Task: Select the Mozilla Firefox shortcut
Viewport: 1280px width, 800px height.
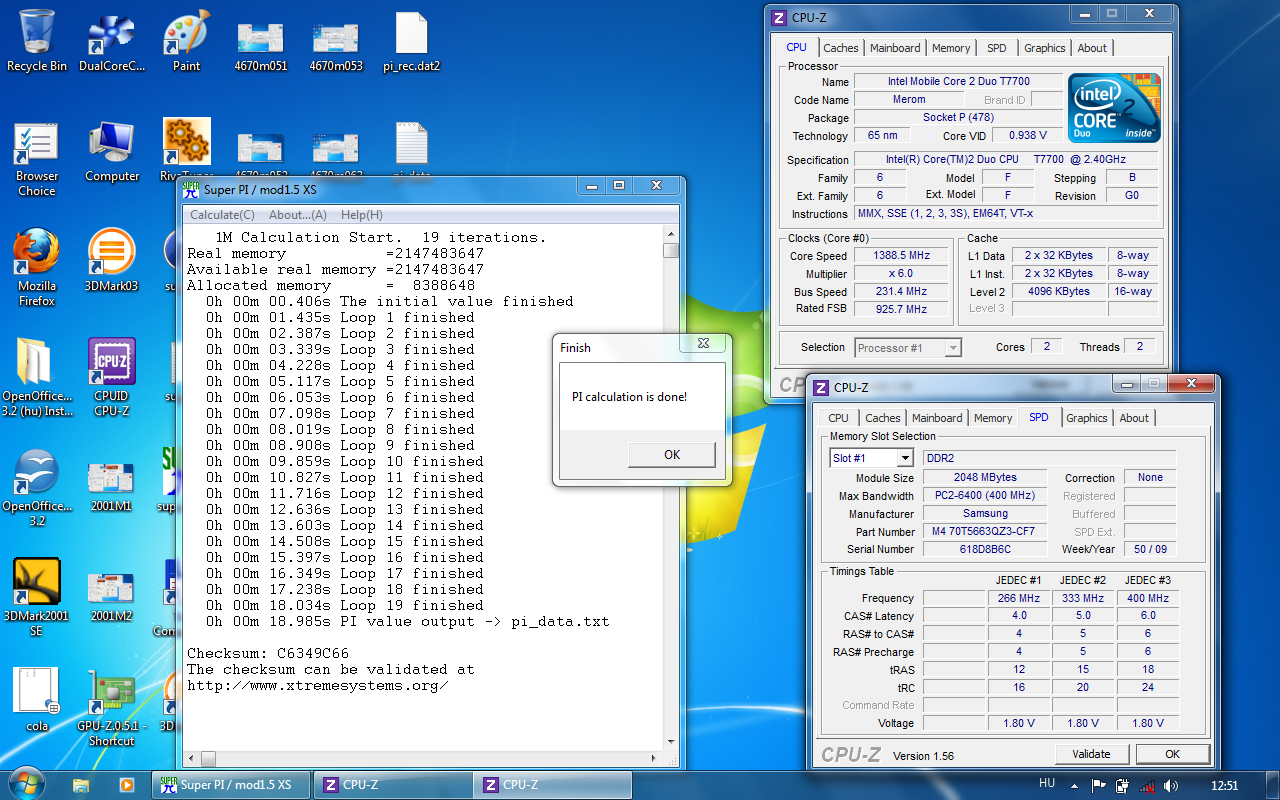Action: [37, 266]
